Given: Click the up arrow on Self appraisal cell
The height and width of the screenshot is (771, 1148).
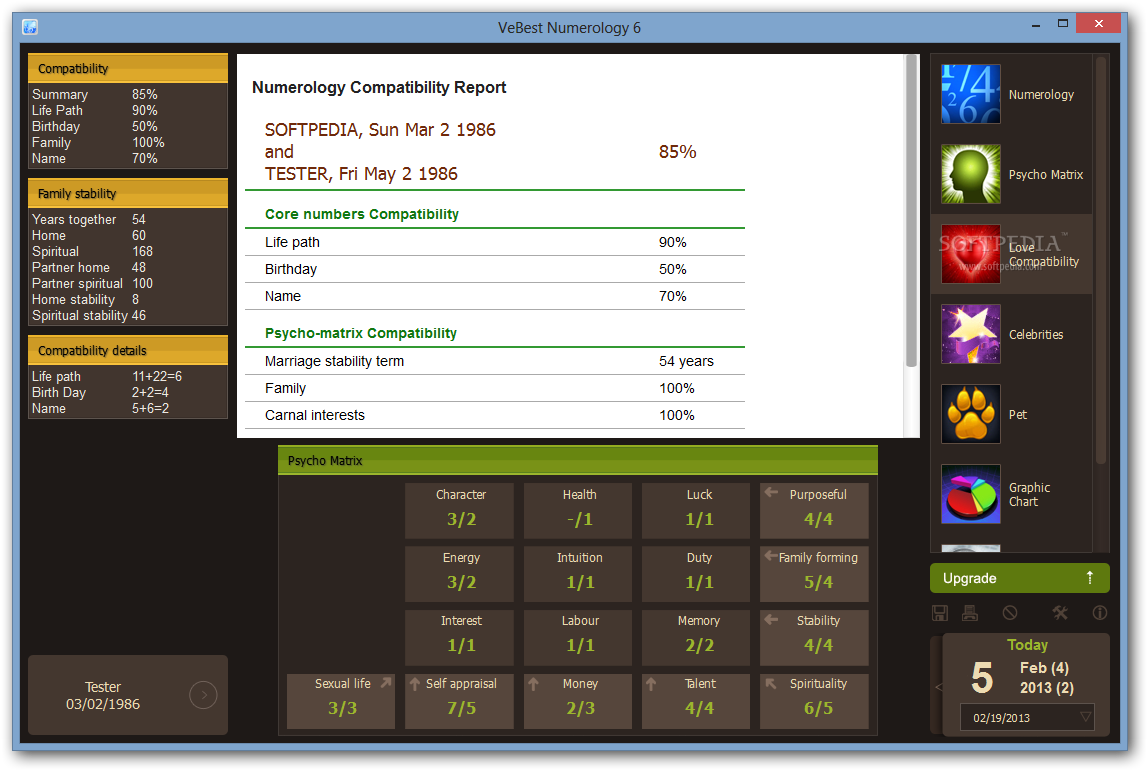Looking at the screenshot, I should pyautogui.click(x=415, y=684).
